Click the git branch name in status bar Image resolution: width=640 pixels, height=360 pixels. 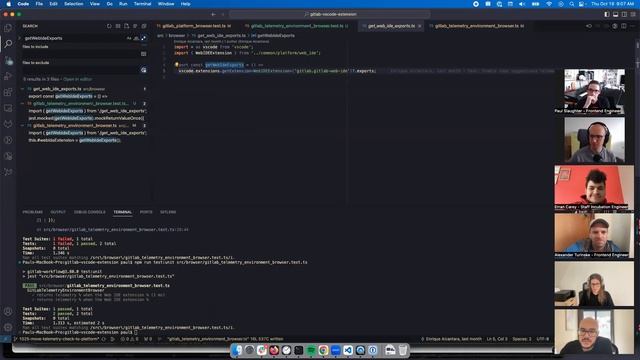point(56,339)
